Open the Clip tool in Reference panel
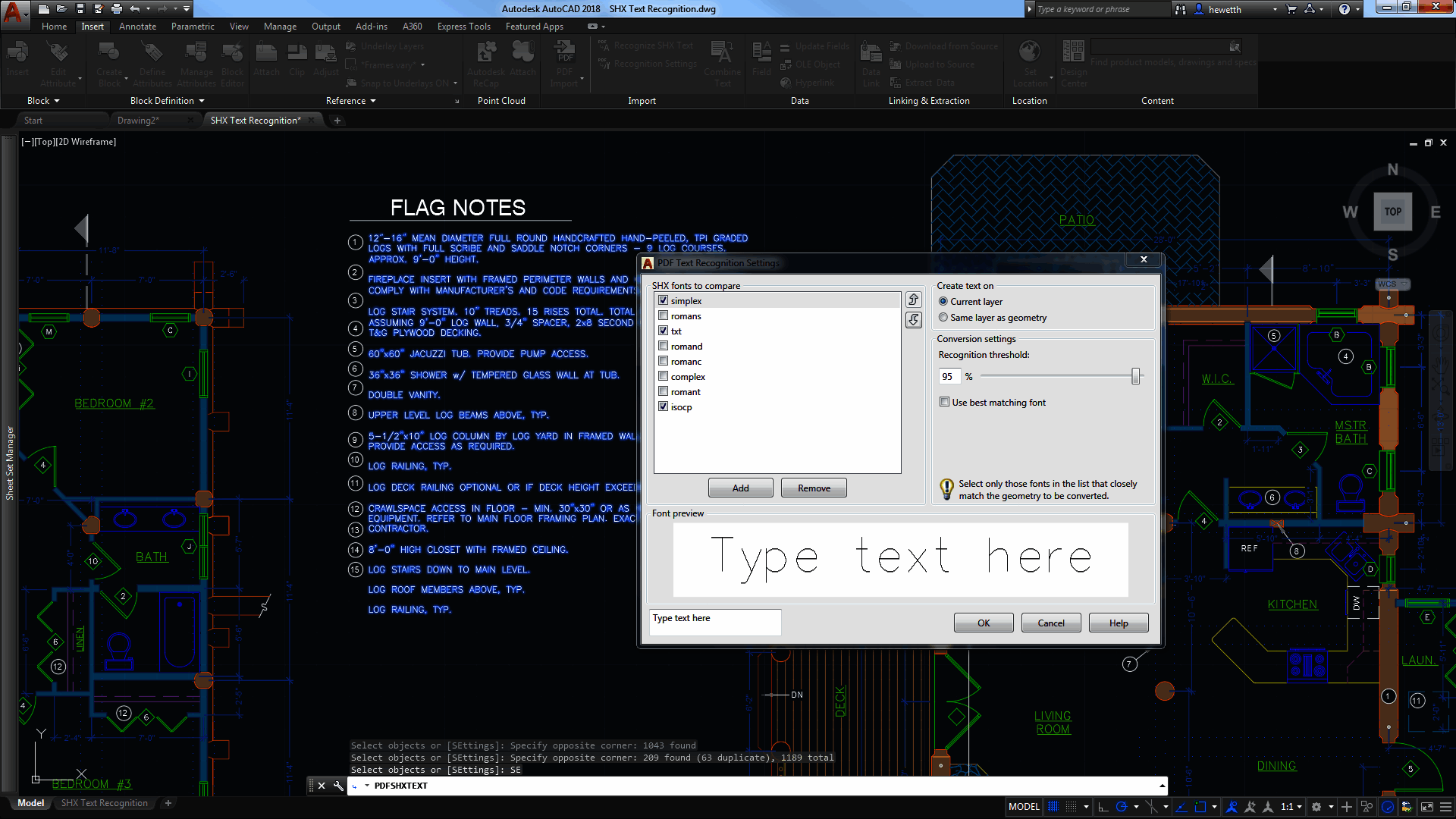 pos(297,61)
